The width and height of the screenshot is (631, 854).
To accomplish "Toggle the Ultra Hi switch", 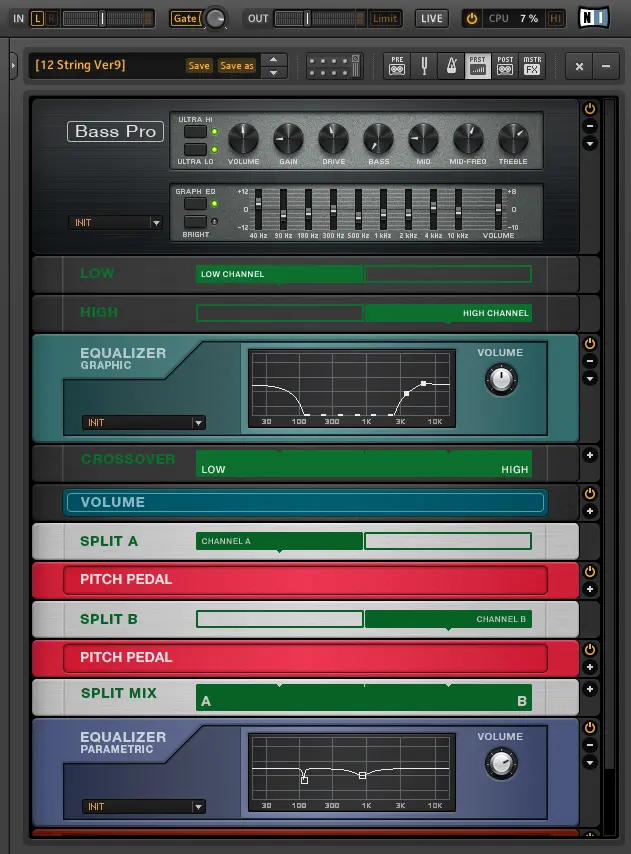I will 195,132.
